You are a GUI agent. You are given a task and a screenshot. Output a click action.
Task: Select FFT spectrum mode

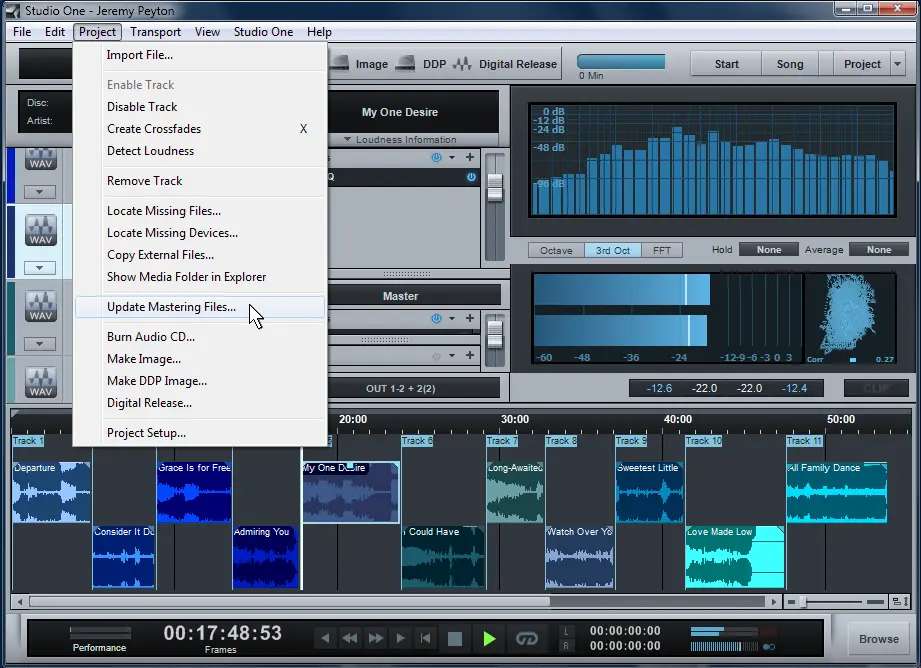[662, 250]
